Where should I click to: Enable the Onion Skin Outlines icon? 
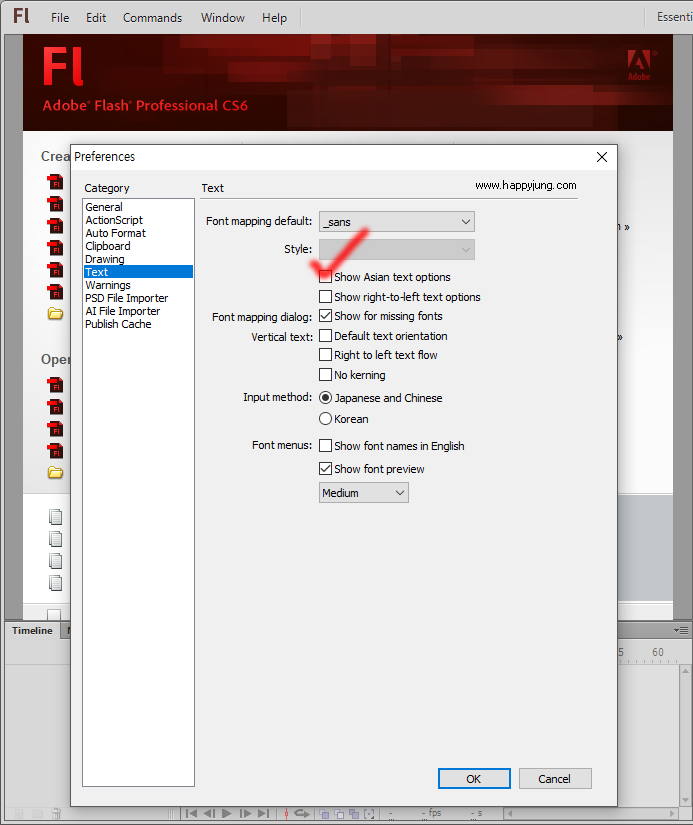point(339,814)
